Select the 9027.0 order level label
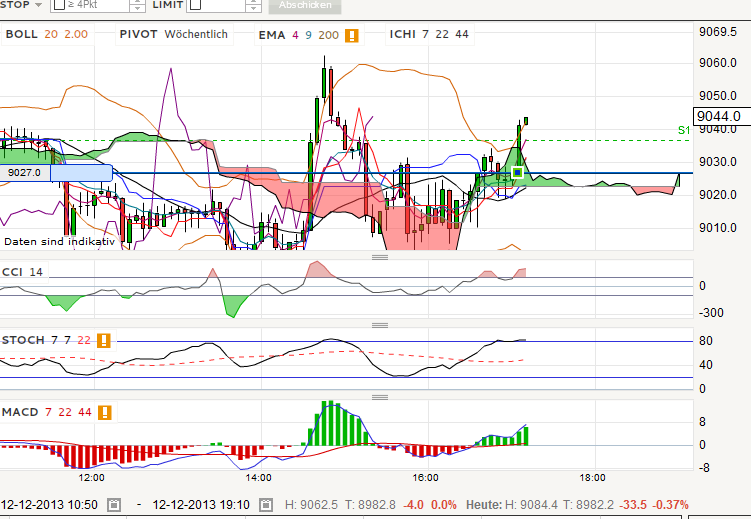The image size is (751, 519). 25,173
